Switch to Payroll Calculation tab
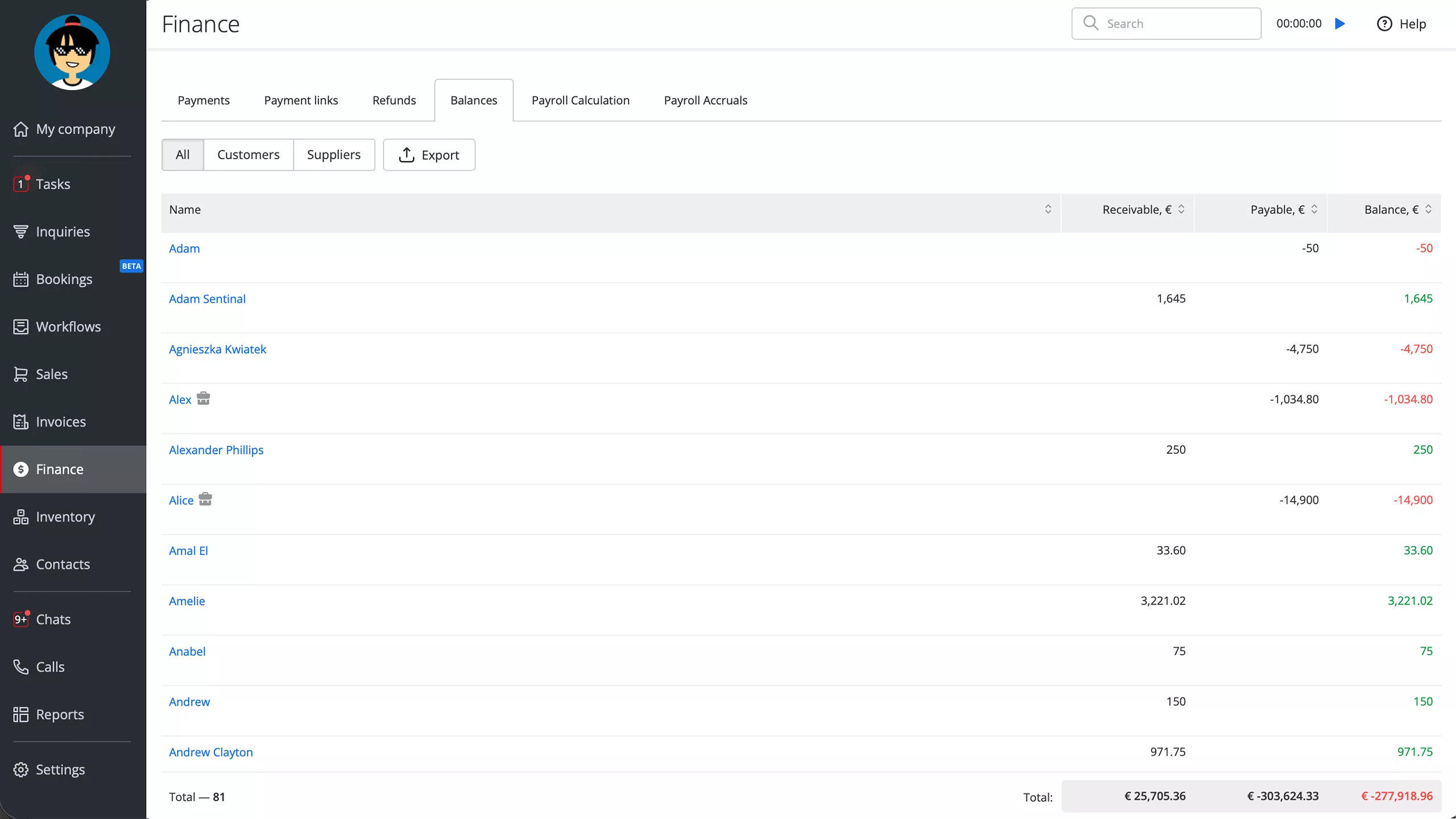Viewport: 1456px width, 819px height. [580, 100]
